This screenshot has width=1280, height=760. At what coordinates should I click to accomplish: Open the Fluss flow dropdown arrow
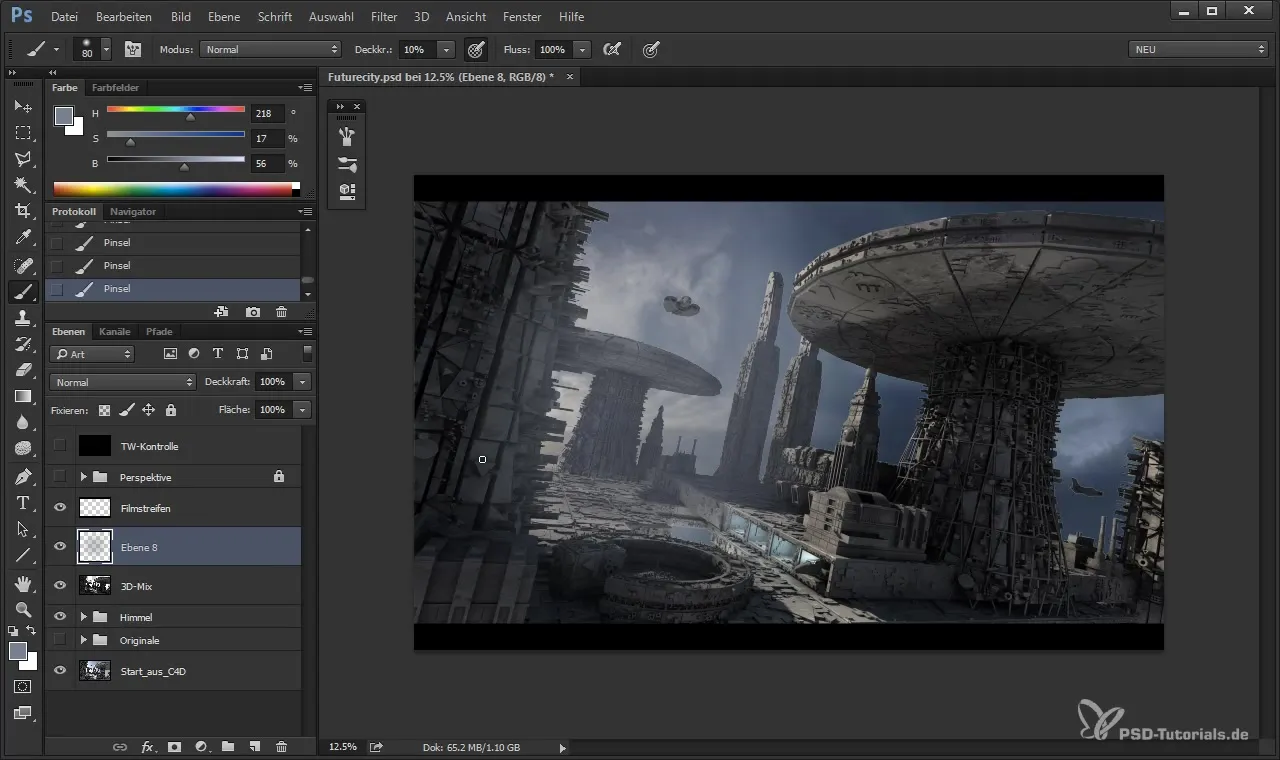click(582, 49)
